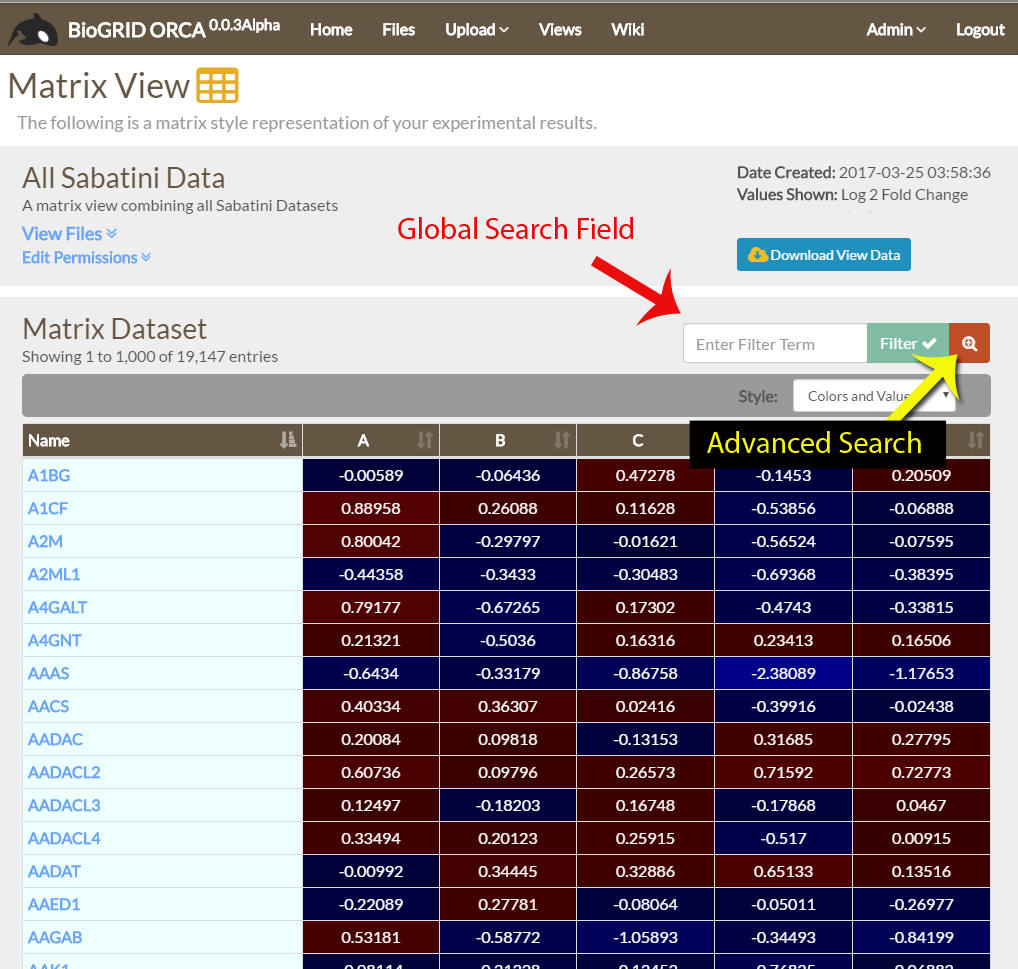1018x969 pixels.
Task: Expand the Edit Permissions section
Action: click(86, 258)
